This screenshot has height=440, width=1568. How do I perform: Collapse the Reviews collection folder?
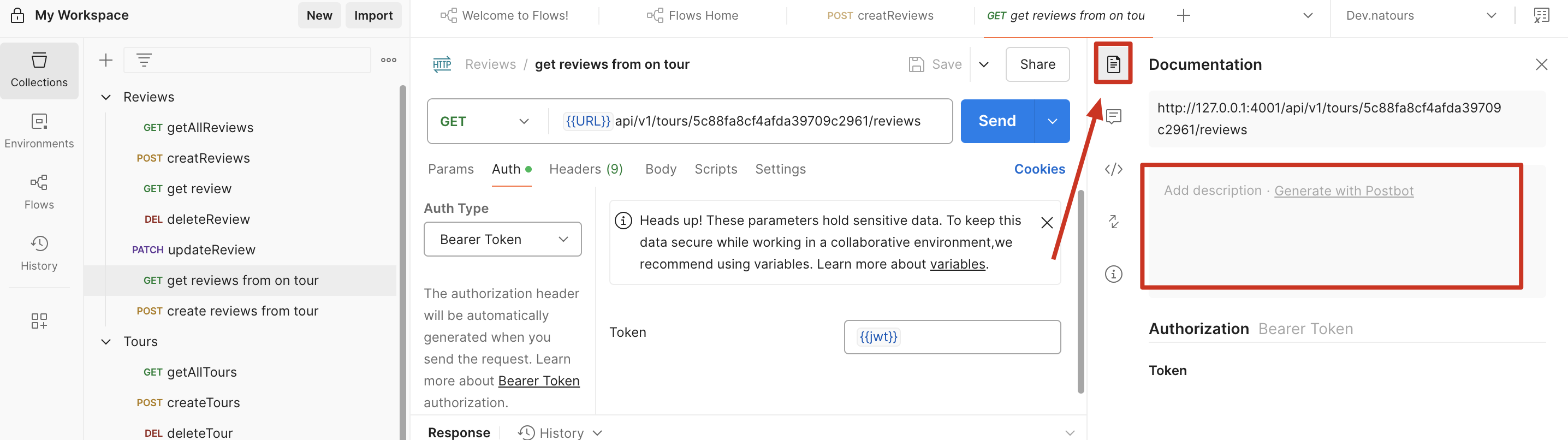point(106,97)
